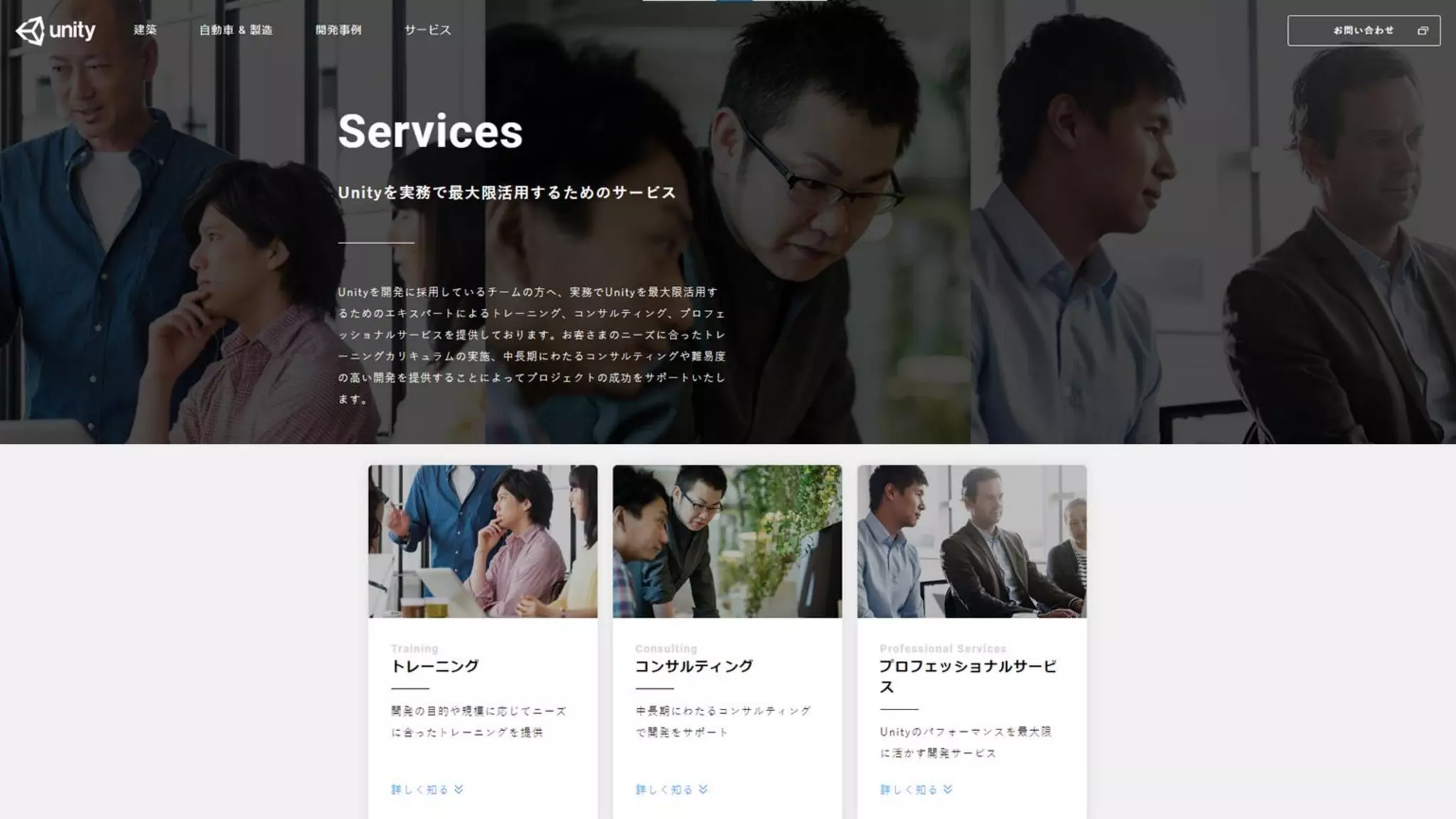Open the プロフェッショナルサービス card title

(x=968, y=676)
